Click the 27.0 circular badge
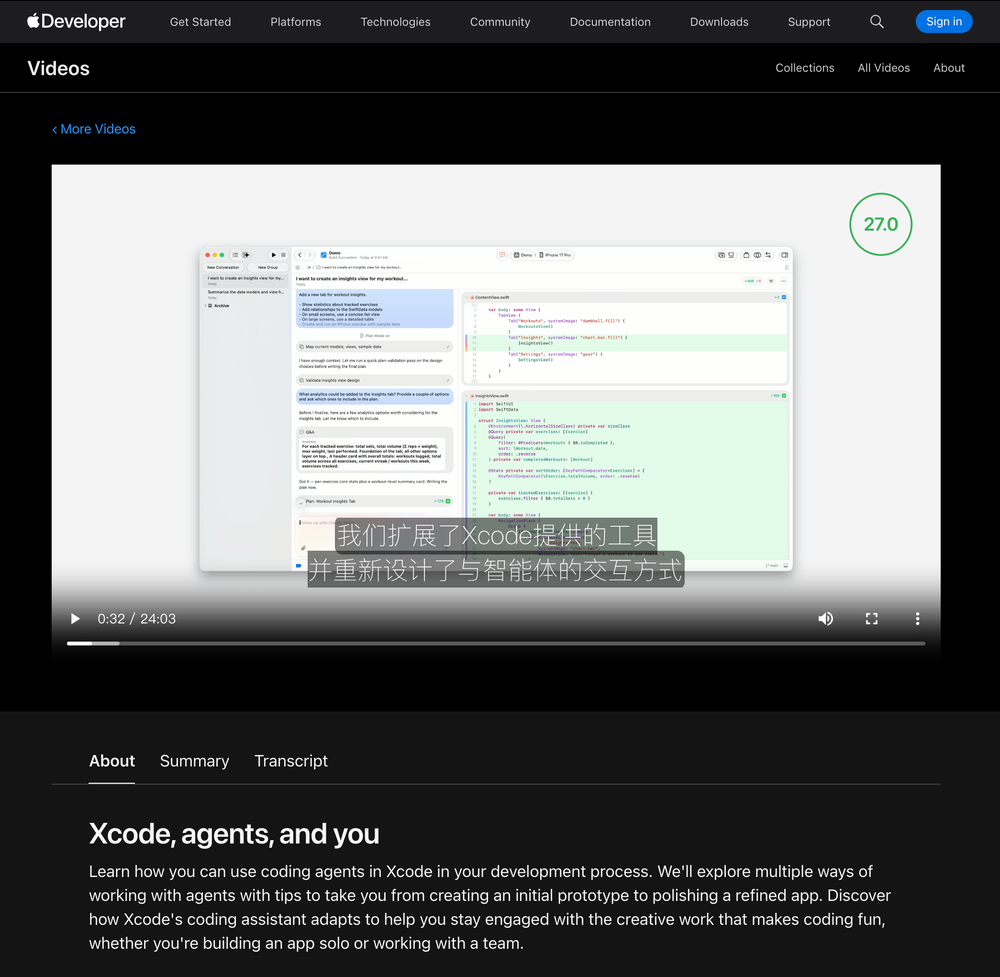1000x977 pixels. [x=881, y=224]
